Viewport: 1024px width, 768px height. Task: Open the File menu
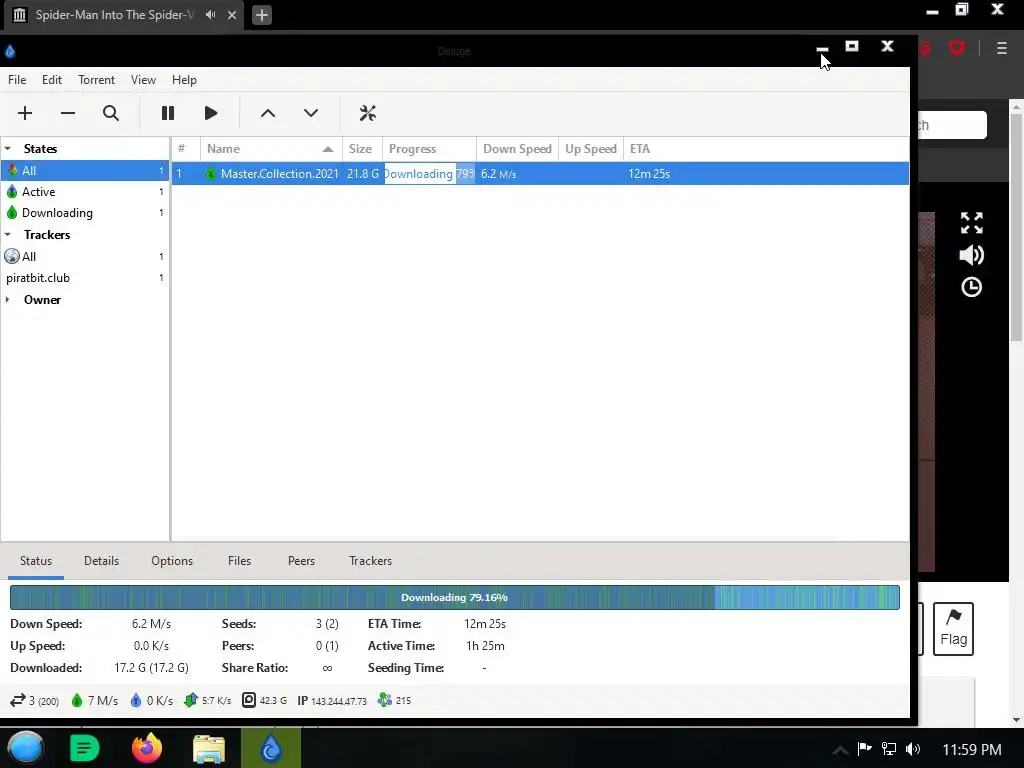coord(17,80)
